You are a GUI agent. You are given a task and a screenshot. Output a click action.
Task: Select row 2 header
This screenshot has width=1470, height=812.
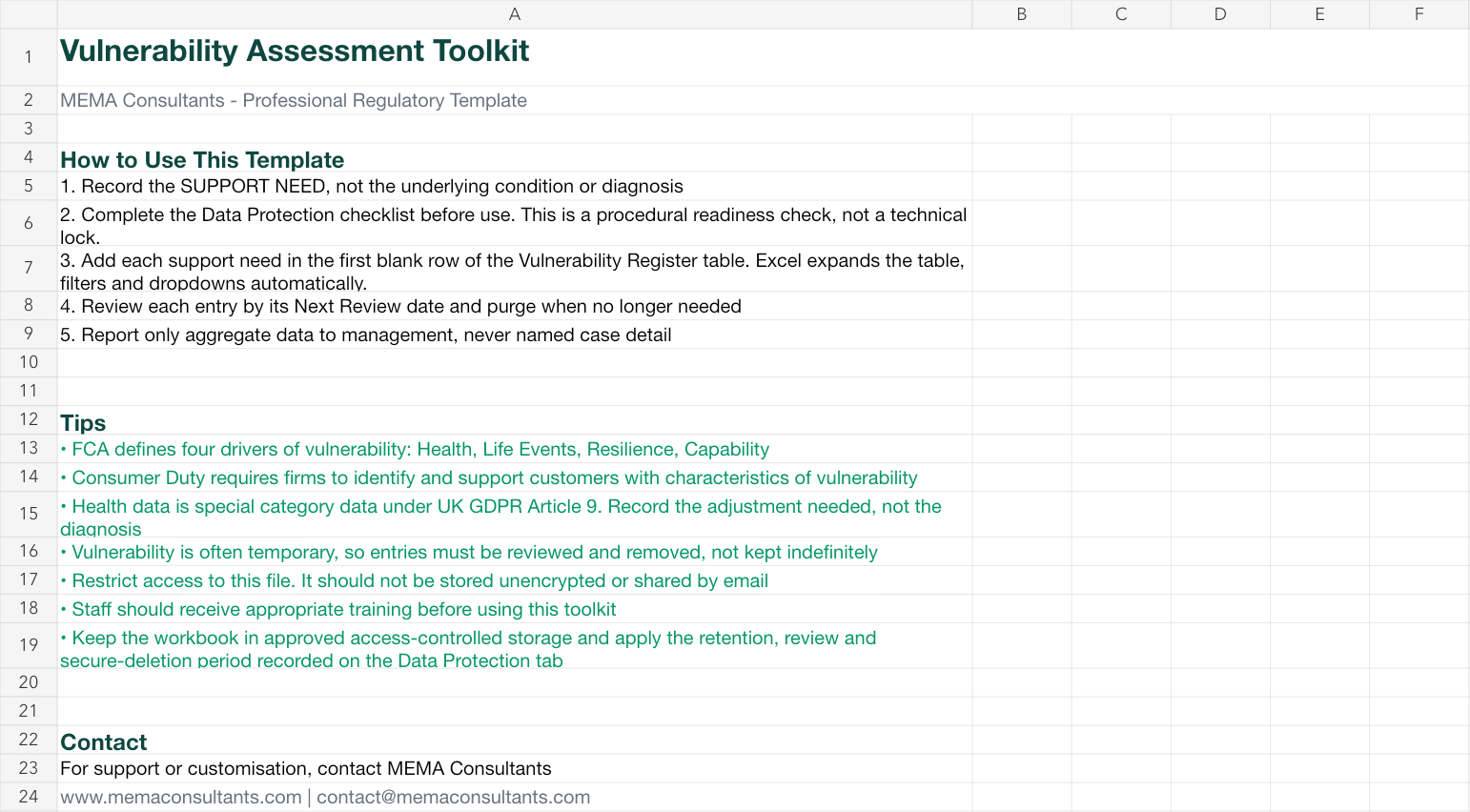29,100
